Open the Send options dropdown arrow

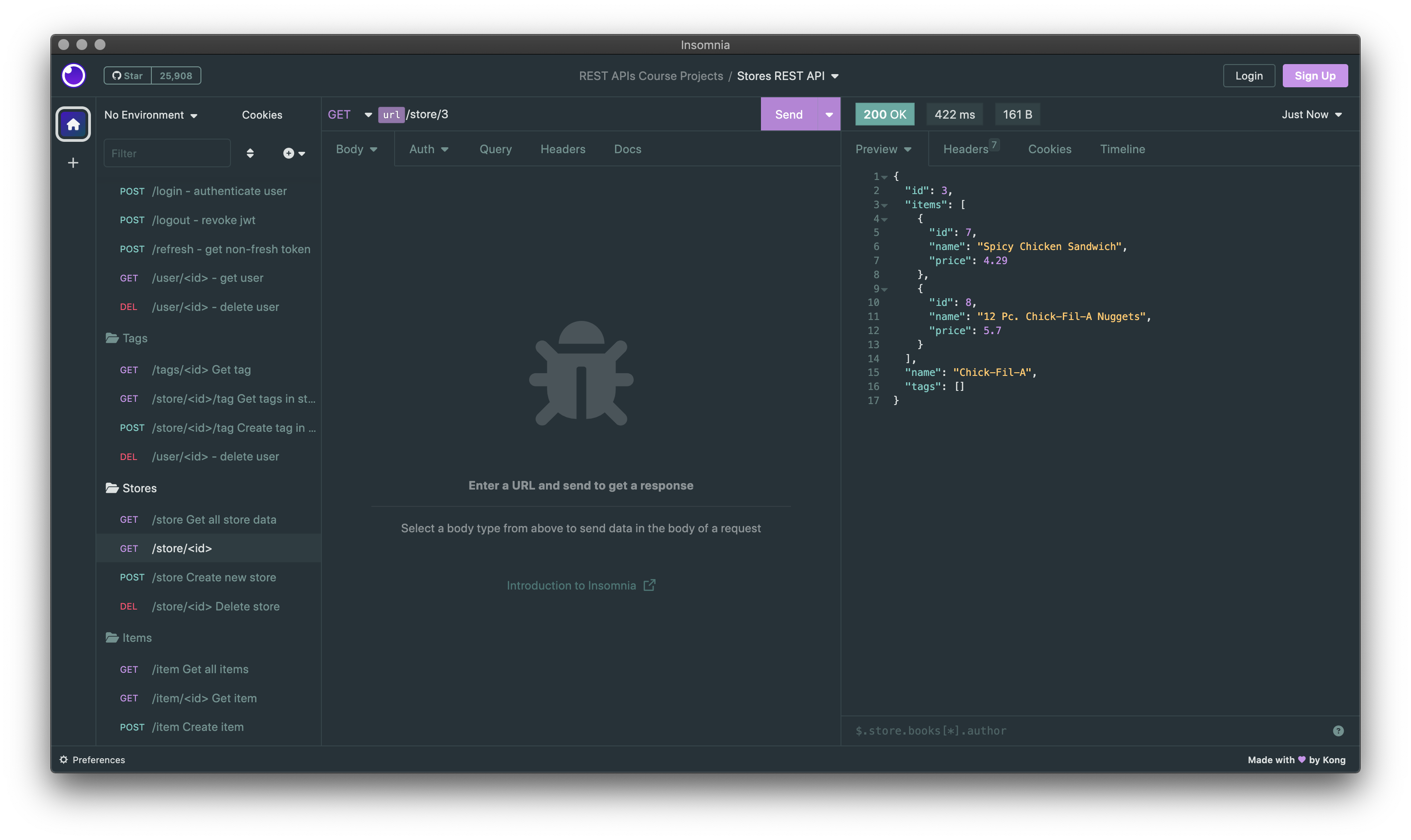[x=829, y=115]
